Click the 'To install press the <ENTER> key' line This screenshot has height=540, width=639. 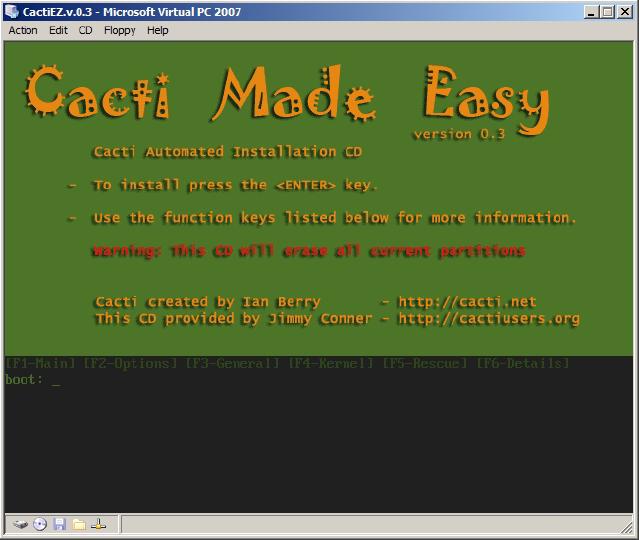[235, 185]
